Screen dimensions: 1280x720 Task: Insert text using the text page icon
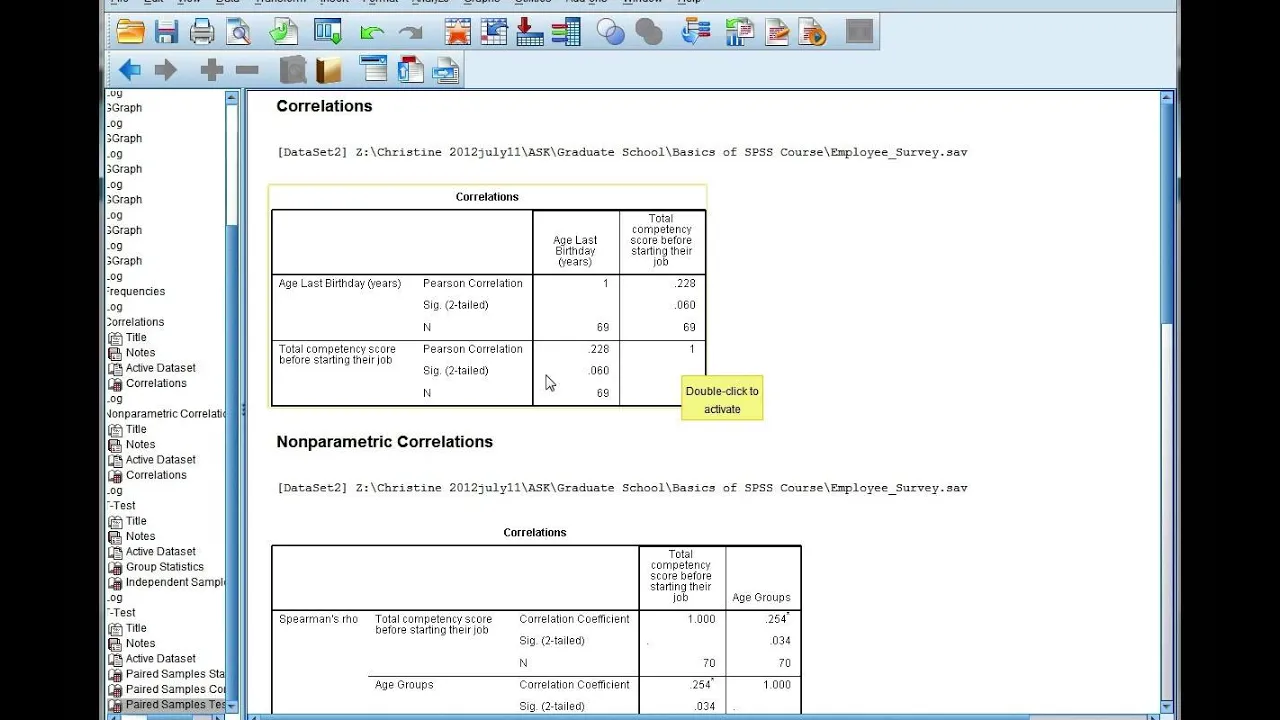(x=446, y=70)
